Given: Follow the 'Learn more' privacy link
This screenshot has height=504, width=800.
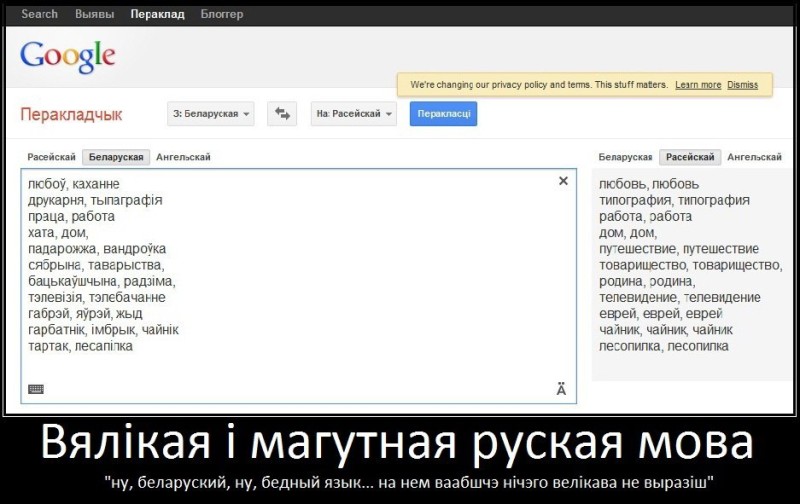Looking at the screenshot, I should pos(698,85).
